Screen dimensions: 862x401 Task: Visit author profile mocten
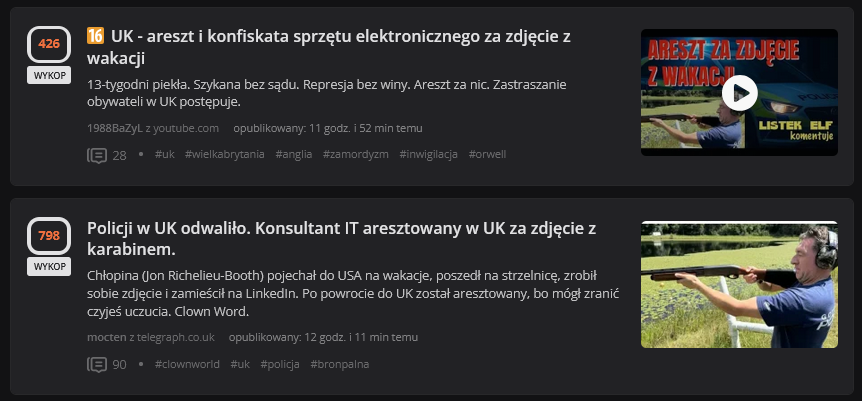(107, 337)
